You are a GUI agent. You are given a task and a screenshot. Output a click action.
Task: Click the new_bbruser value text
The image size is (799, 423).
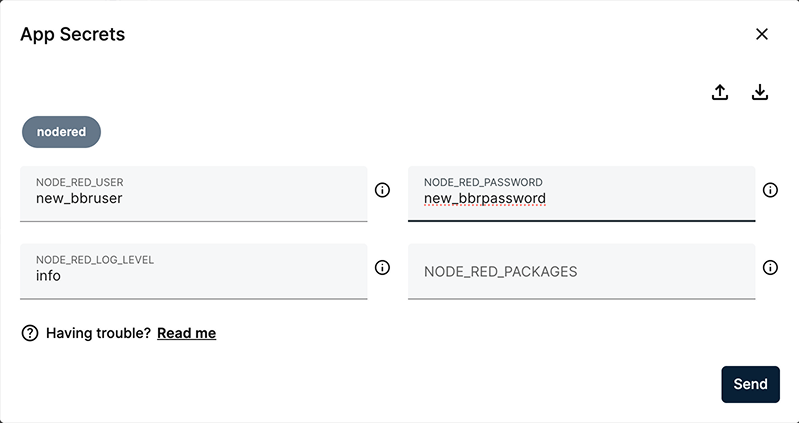click(x=79, y=198)
